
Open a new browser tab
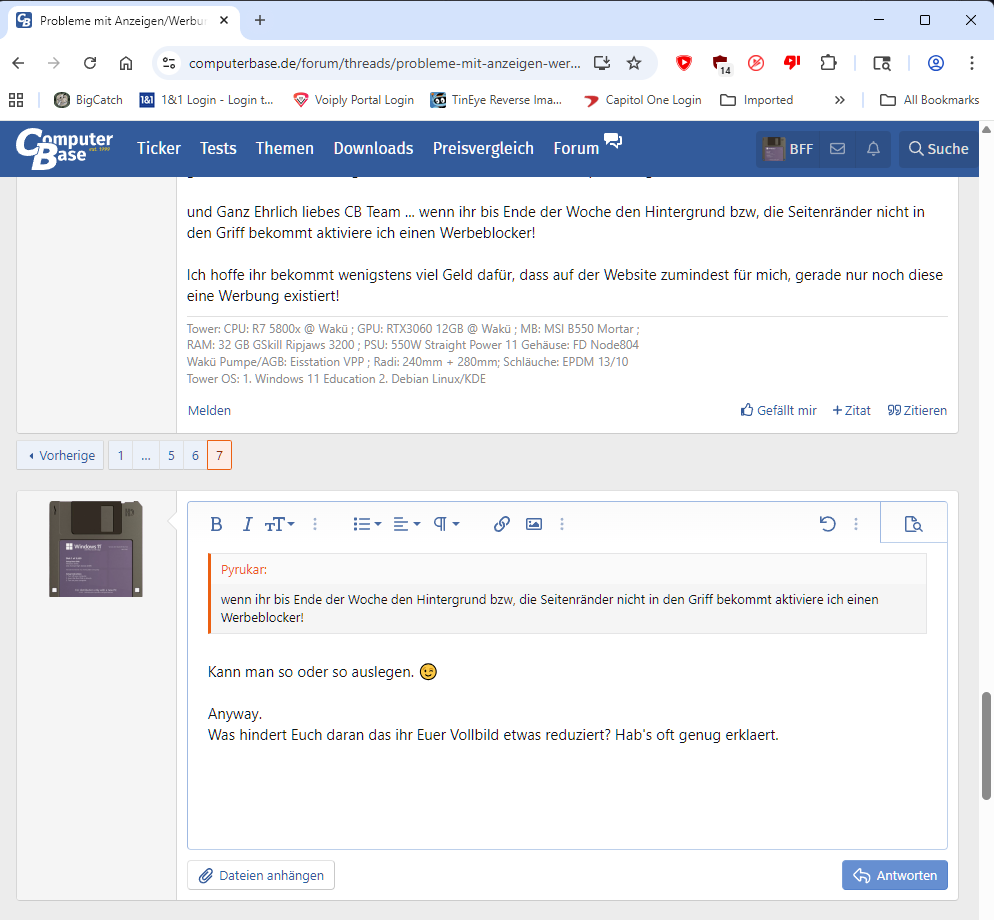coord(260,20)
